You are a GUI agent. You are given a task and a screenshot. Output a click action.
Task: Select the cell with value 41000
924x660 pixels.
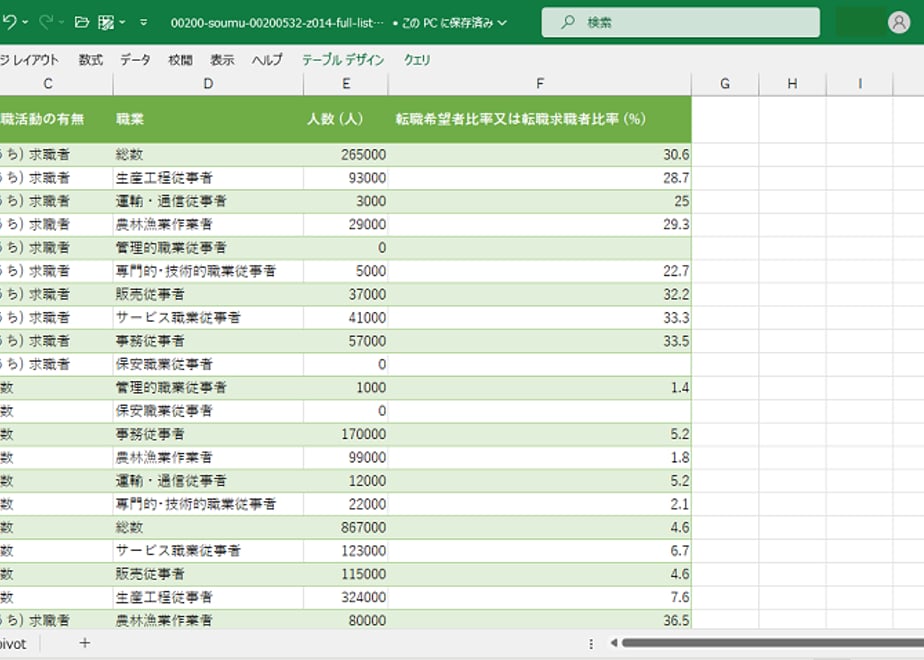coord(346,318)
